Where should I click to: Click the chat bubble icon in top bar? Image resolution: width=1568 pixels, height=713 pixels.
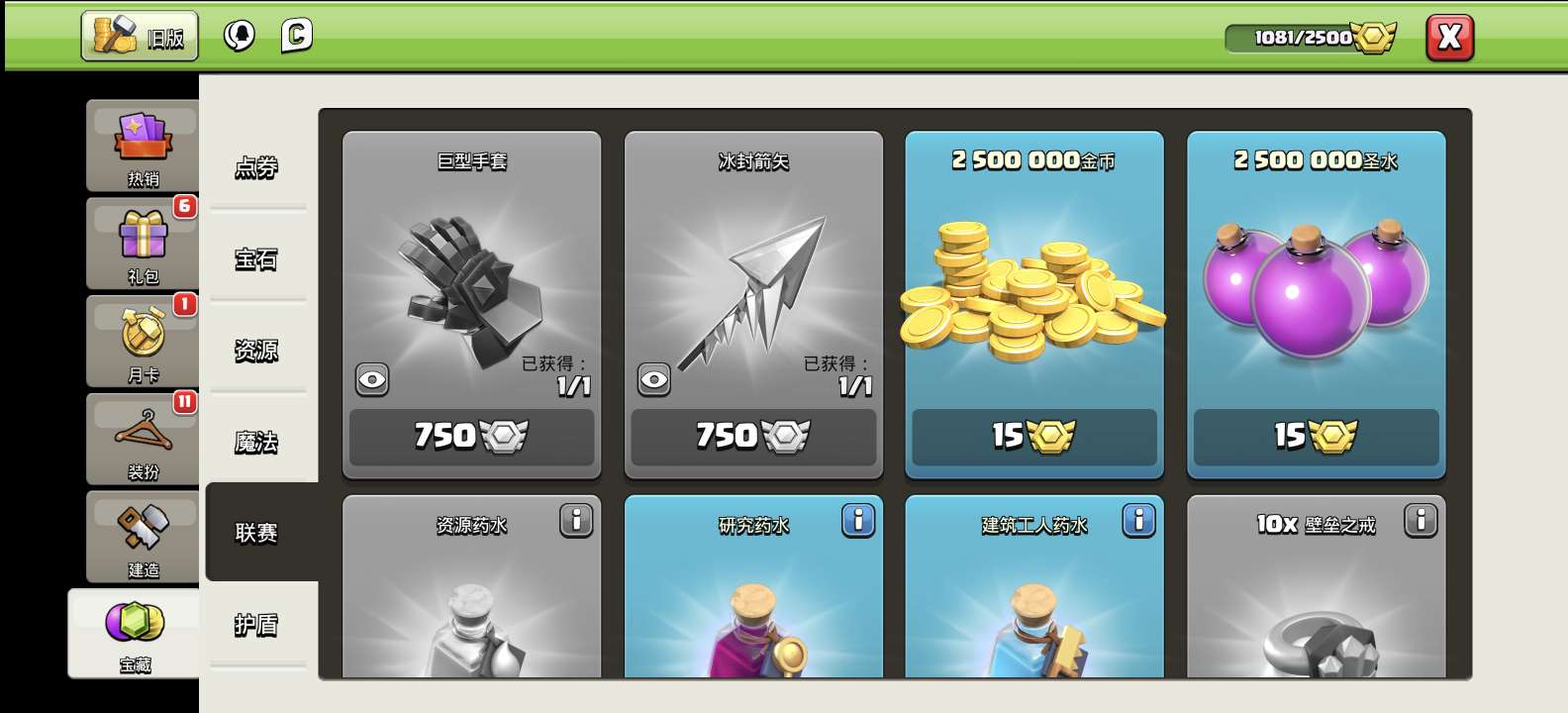tap(239, 37)
